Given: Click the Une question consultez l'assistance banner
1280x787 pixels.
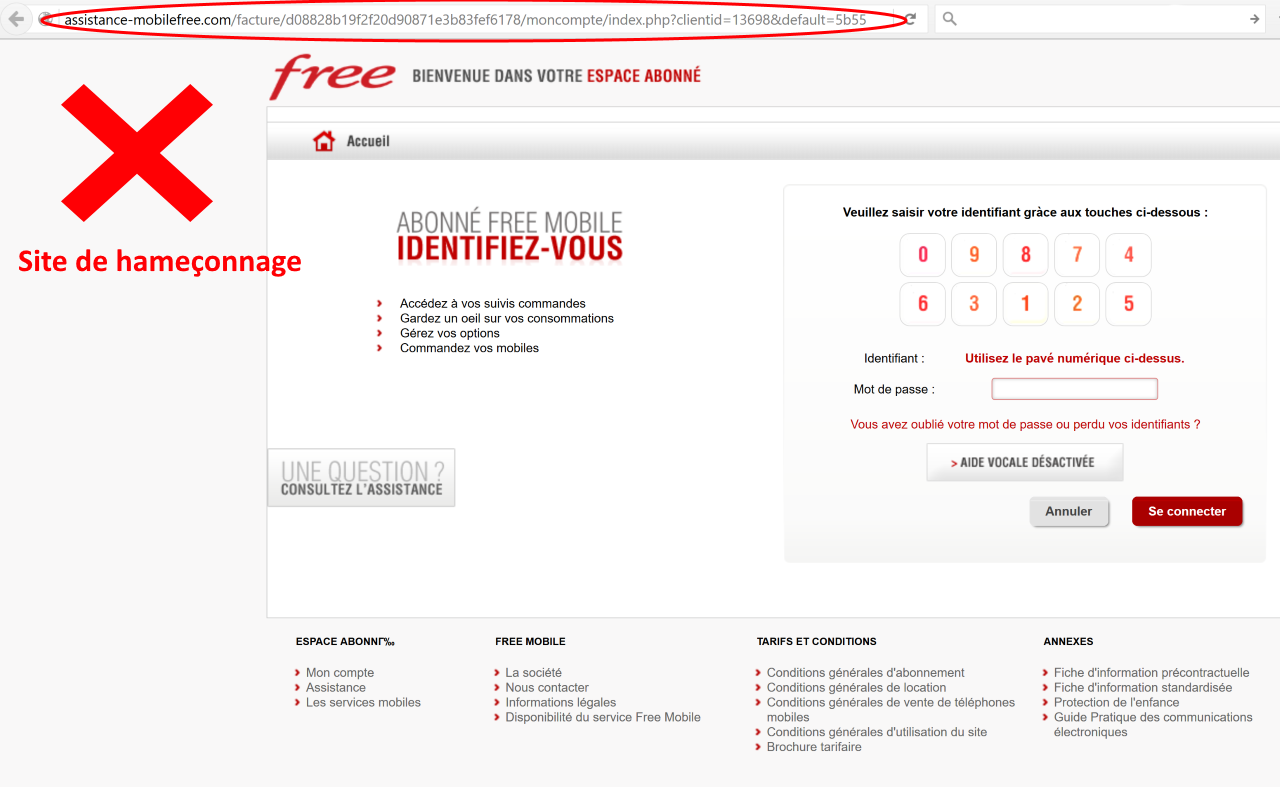Looking at the screenshot, I should [361, 477].
